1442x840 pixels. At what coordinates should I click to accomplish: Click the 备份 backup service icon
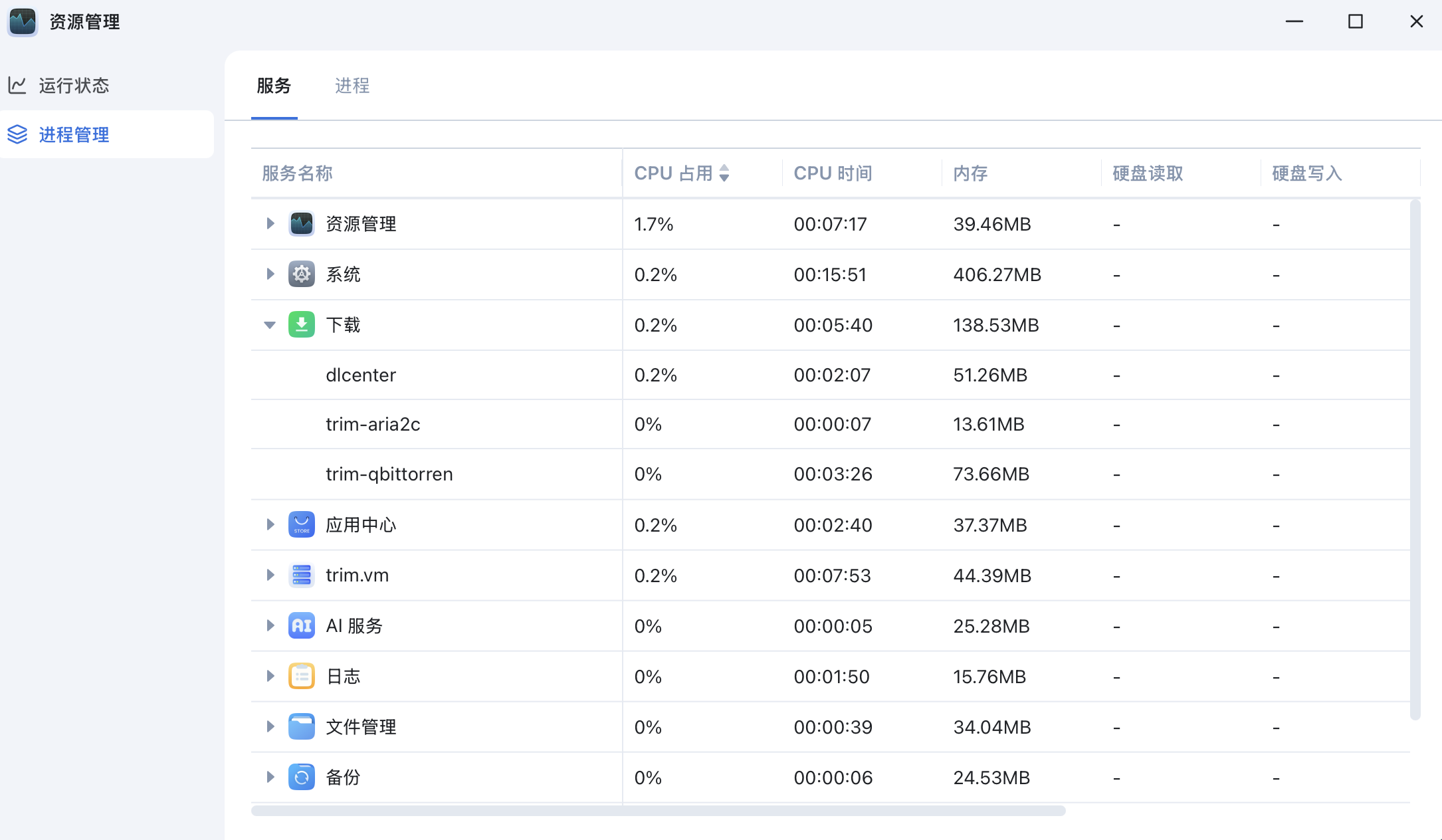301,777
